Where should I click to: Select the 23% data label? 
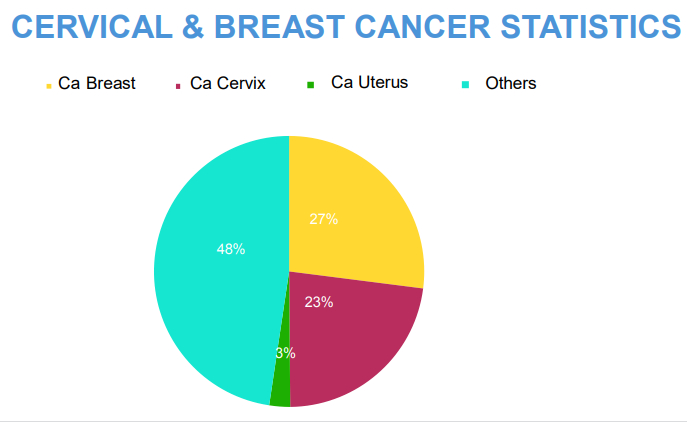click(x=318, y=302)
